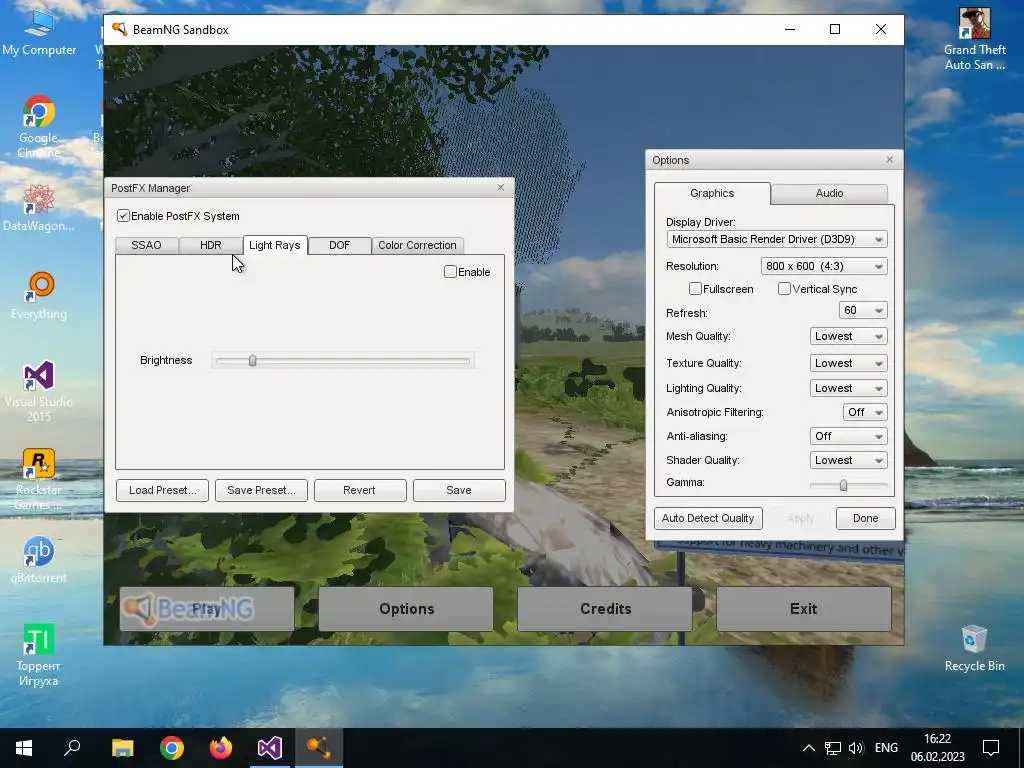Open volume tray icon
The width and height of the screenshot is (1024, 768).
[856, 748]
